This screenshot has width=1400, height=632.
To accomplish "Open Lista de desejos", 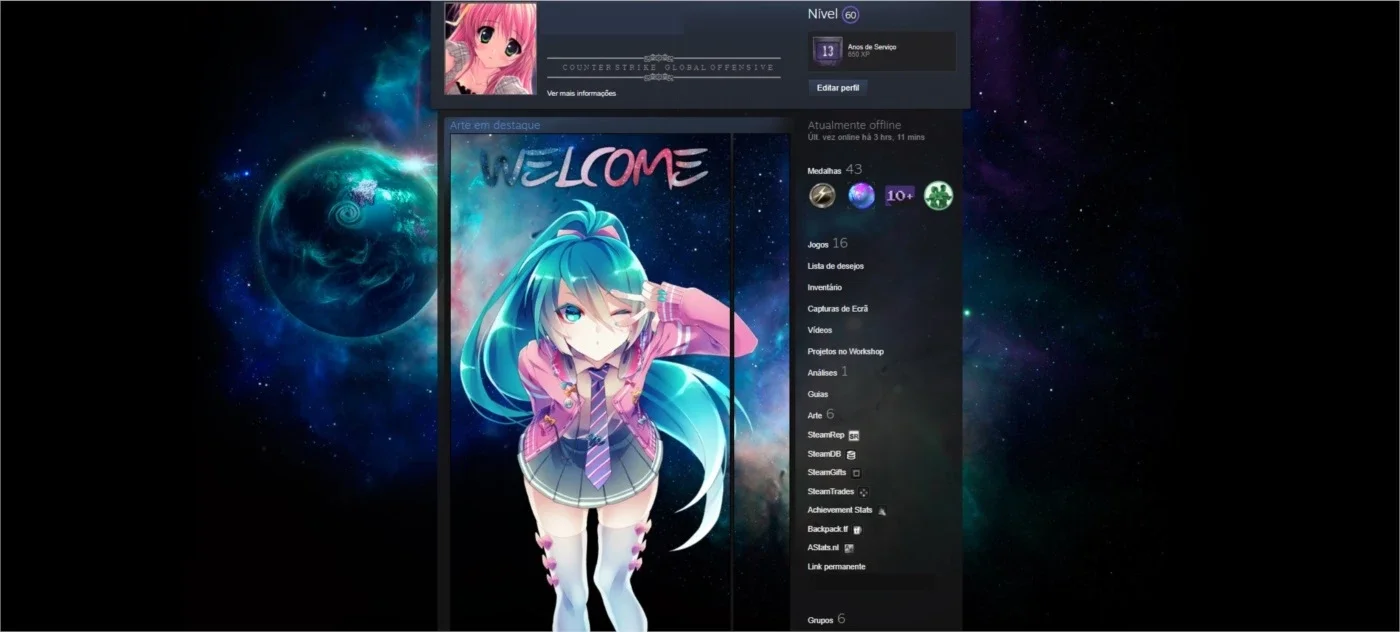I will 836,266.
